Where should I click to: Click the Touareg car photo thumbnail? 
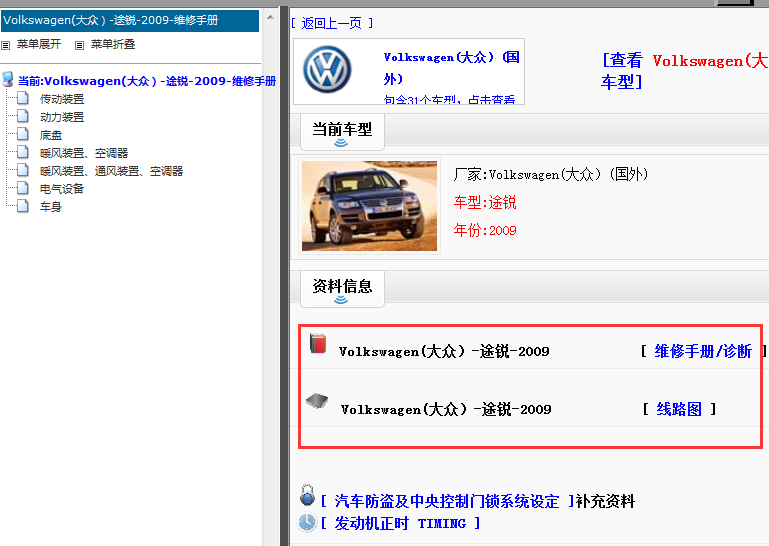[x=369, y=206]
